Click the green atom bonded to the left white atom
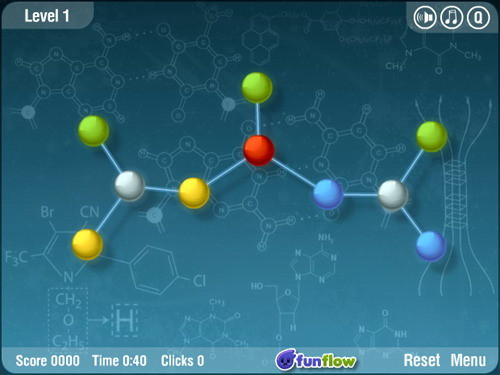This screenshot has width=500, height=375. click(x=94, y=131)
